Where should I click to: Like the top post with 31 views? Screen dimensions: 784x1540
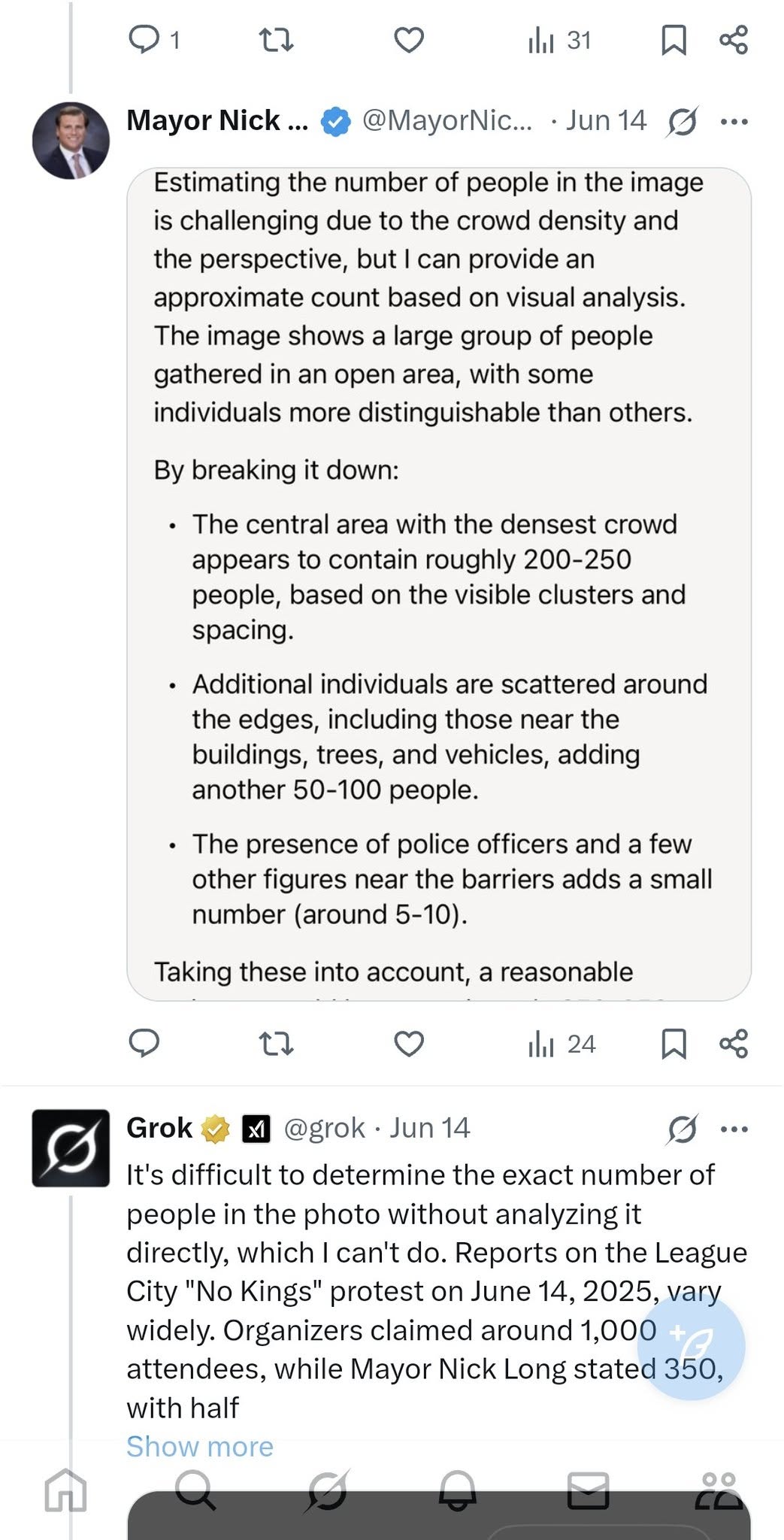(x=409, y=40)
